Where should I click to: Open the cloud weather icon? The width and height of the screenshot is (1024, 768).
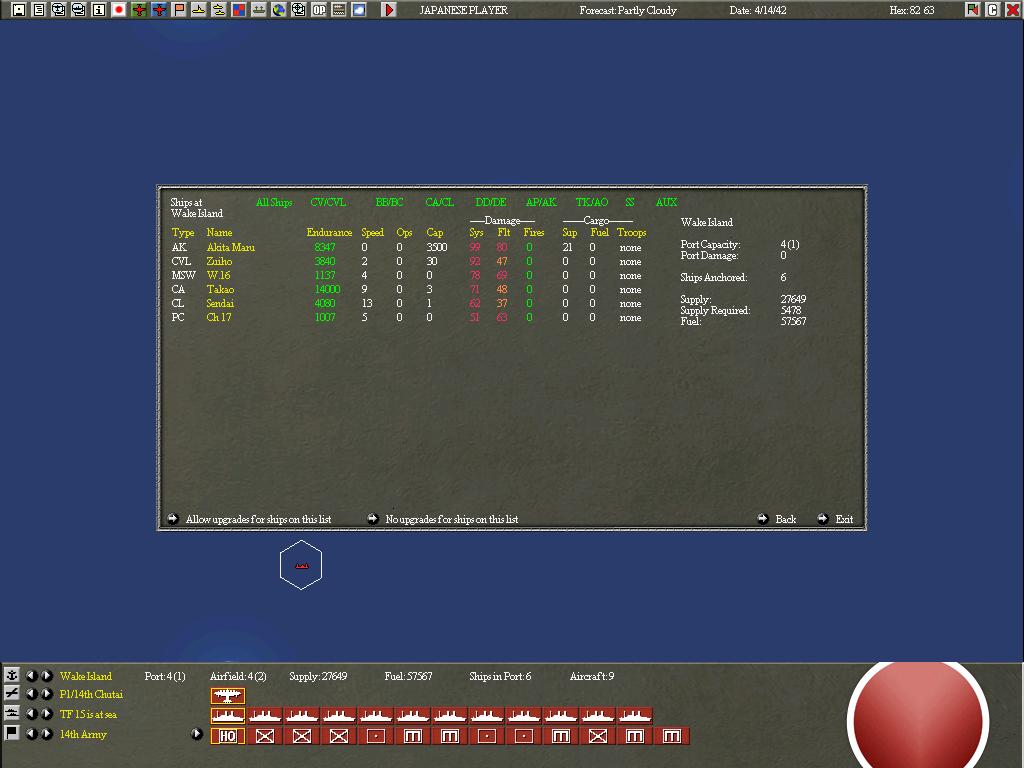[x=359, y=10]
